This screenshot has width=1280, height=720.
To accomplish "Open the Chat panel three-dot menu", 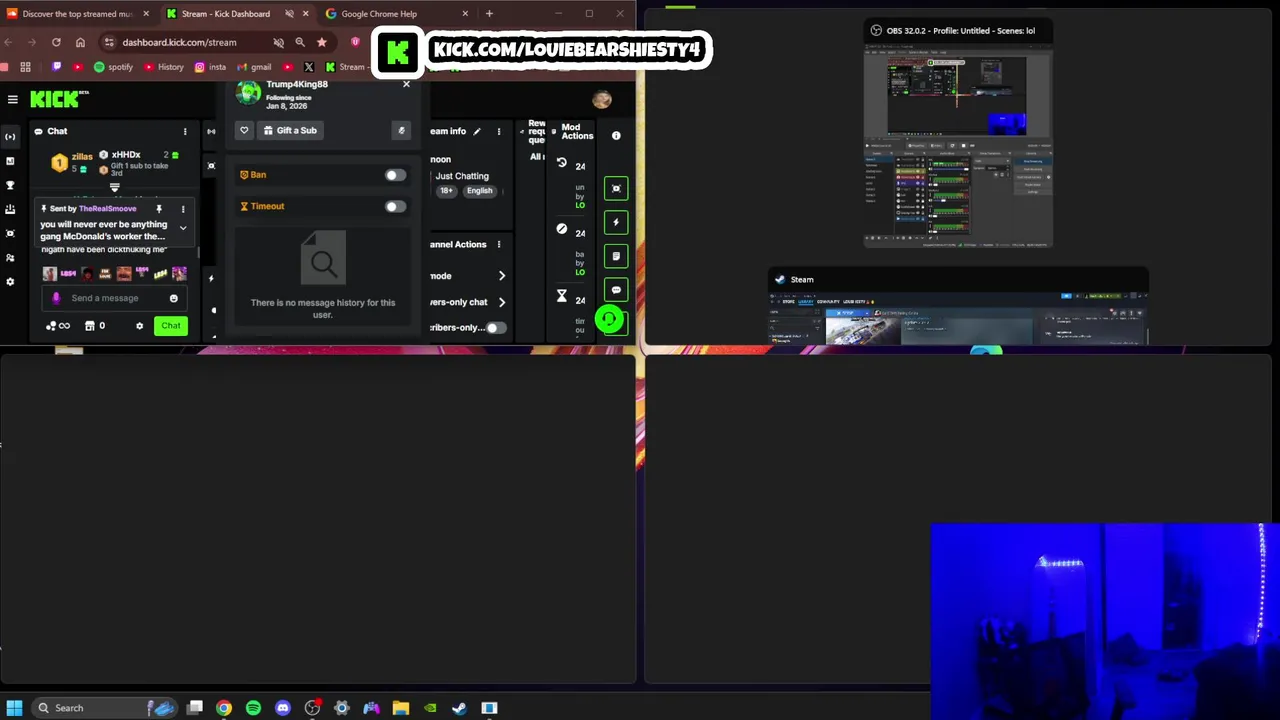I will coord(184,131).
